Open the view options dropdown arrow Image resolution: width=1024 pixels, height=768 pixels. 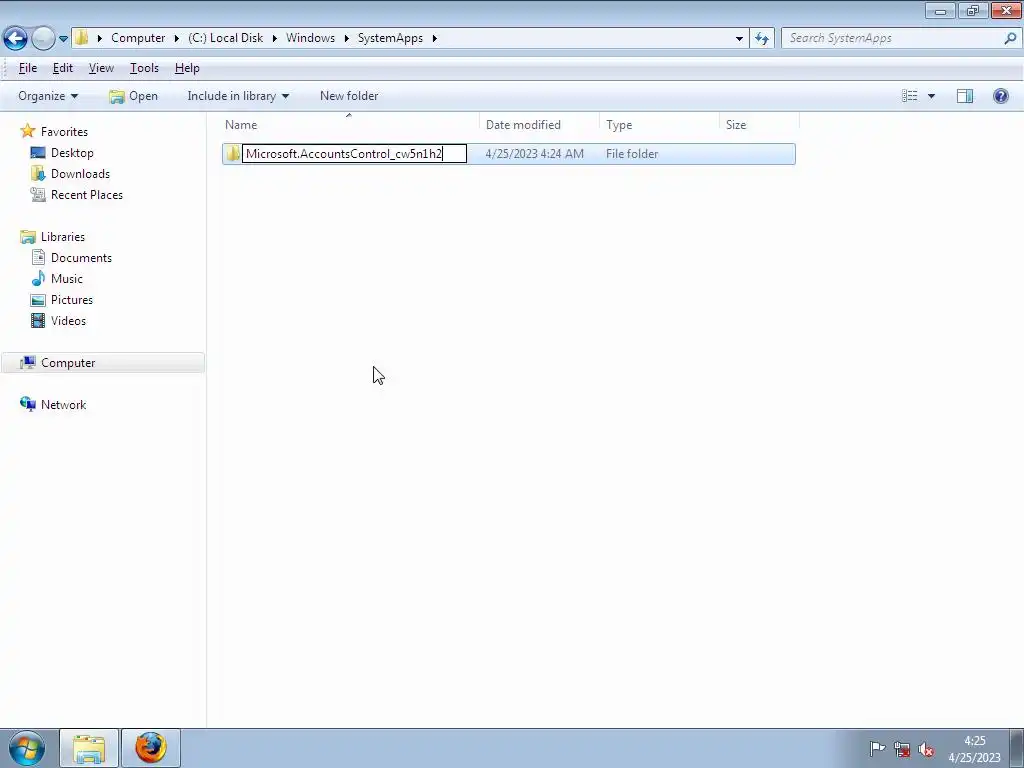coord(931,96)
